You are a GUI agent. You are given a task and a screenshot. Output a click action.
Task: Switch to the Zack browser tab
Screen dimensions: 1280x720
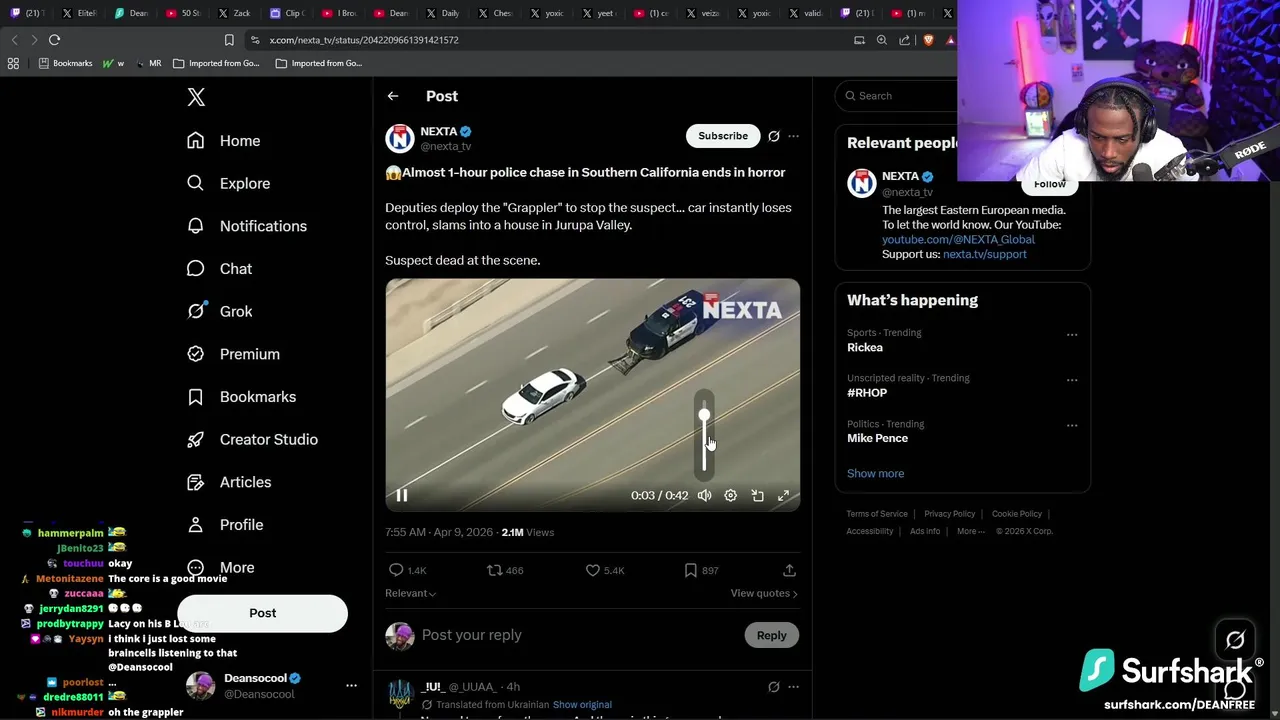235,13
